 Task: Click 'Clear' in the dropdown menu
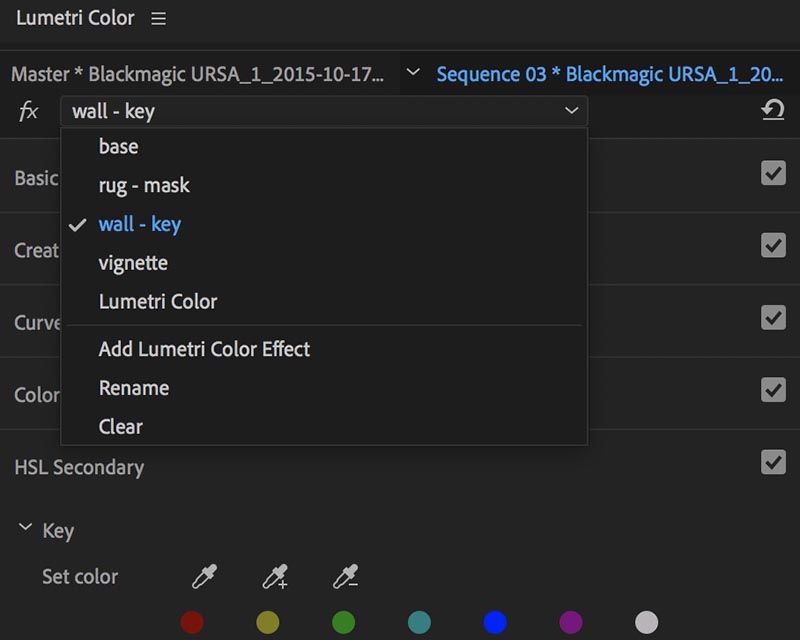click(x=324, y=427)
